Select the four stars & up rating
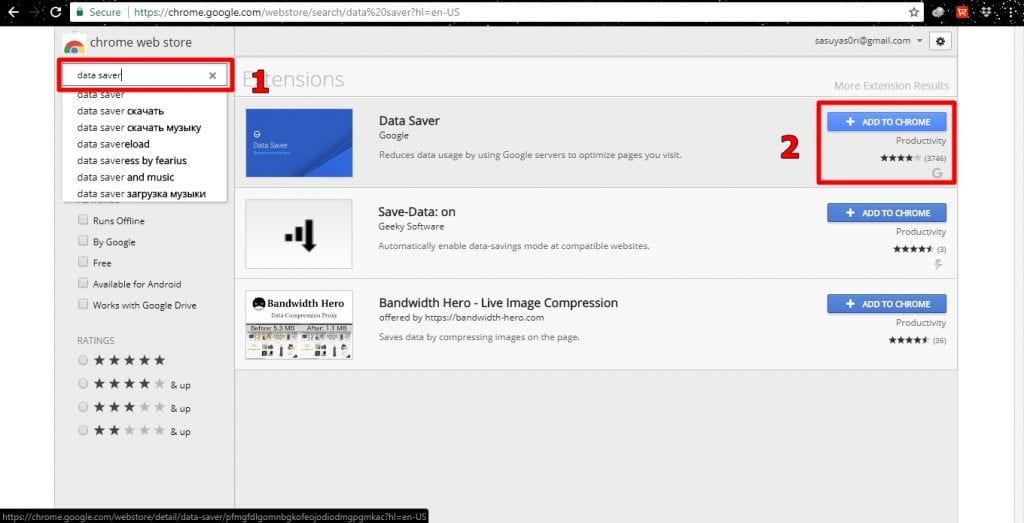This screenshot has width=1024, height=523. coord(83,383)
